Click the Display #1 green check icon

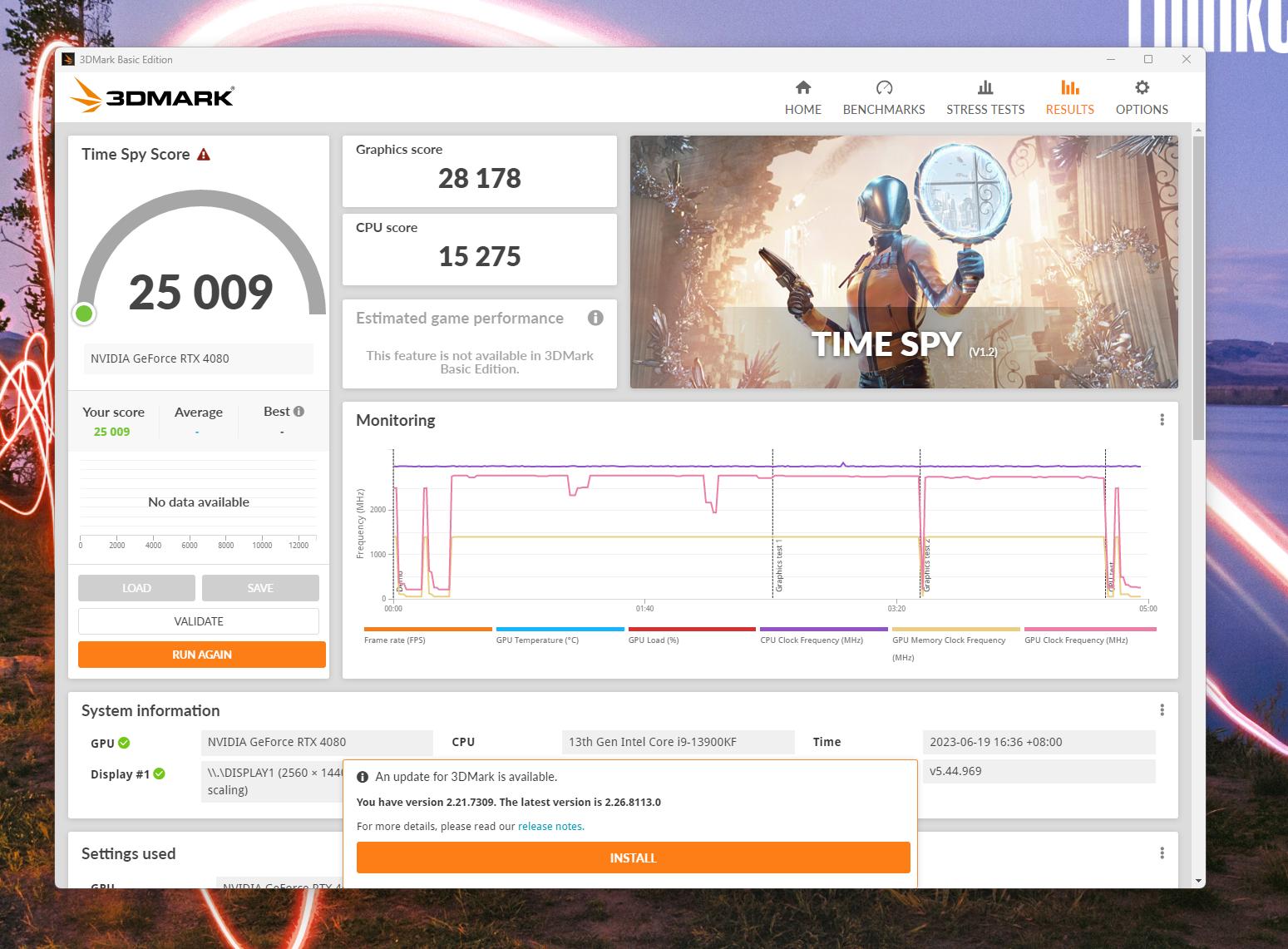[159, 774]
